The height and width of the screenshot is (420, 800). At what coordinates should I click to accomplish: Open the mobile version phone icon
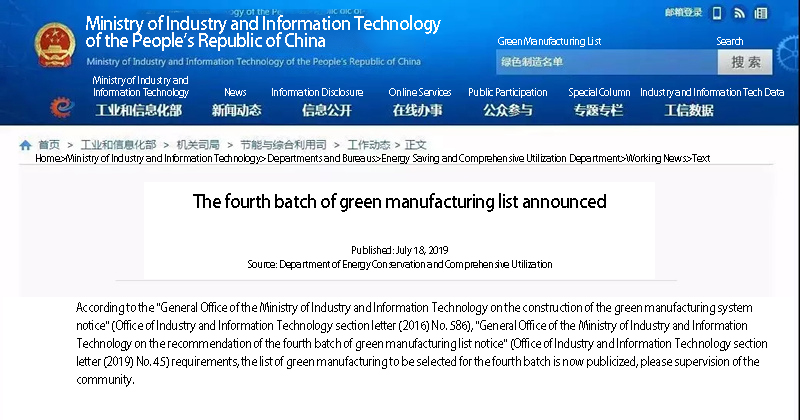tap(717, 13)
